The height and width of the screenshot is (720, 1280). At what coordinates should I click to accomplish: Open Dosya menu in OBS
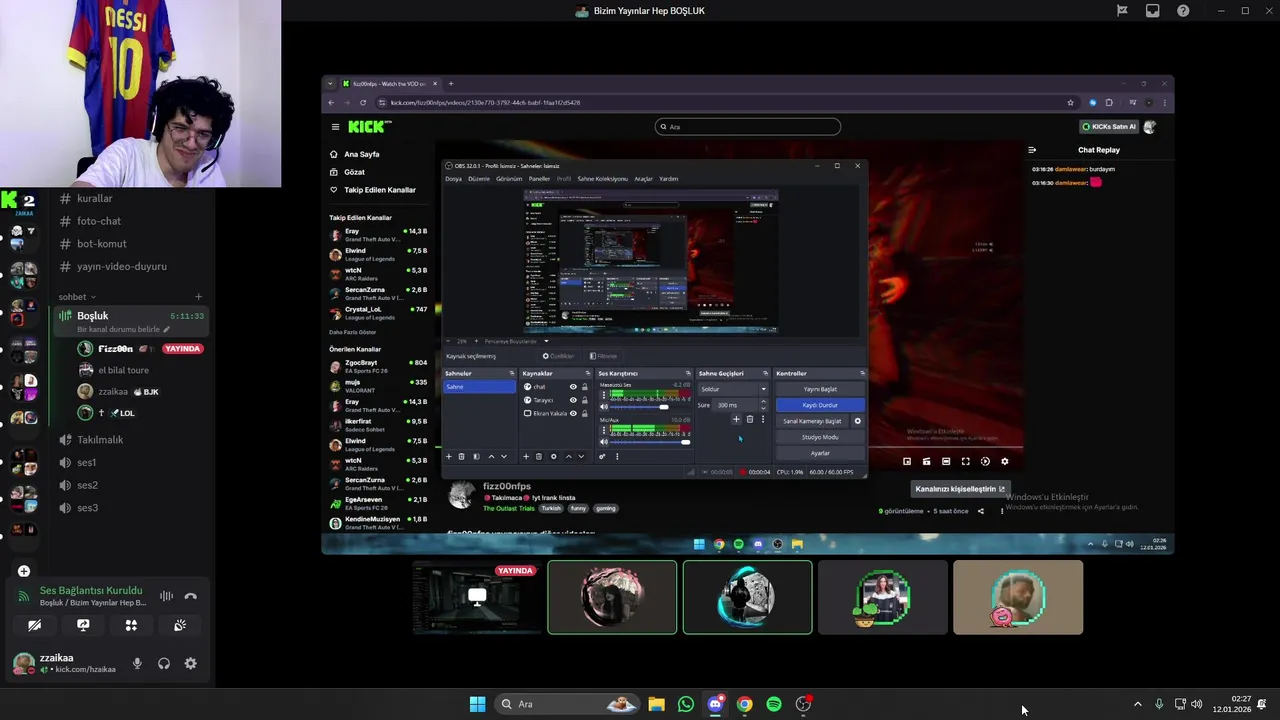(x=453, y=179)
